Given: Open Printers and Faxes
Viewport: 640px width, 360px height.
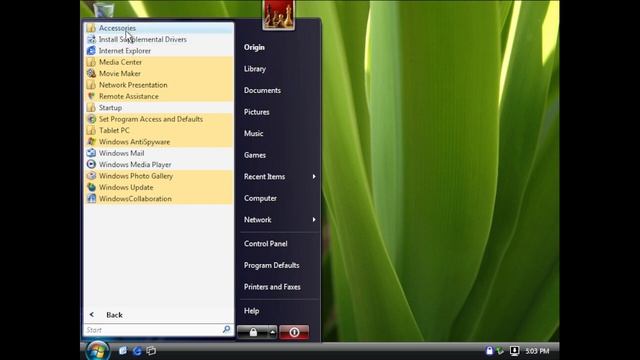Looking at the screenshot, I should 272,287.
